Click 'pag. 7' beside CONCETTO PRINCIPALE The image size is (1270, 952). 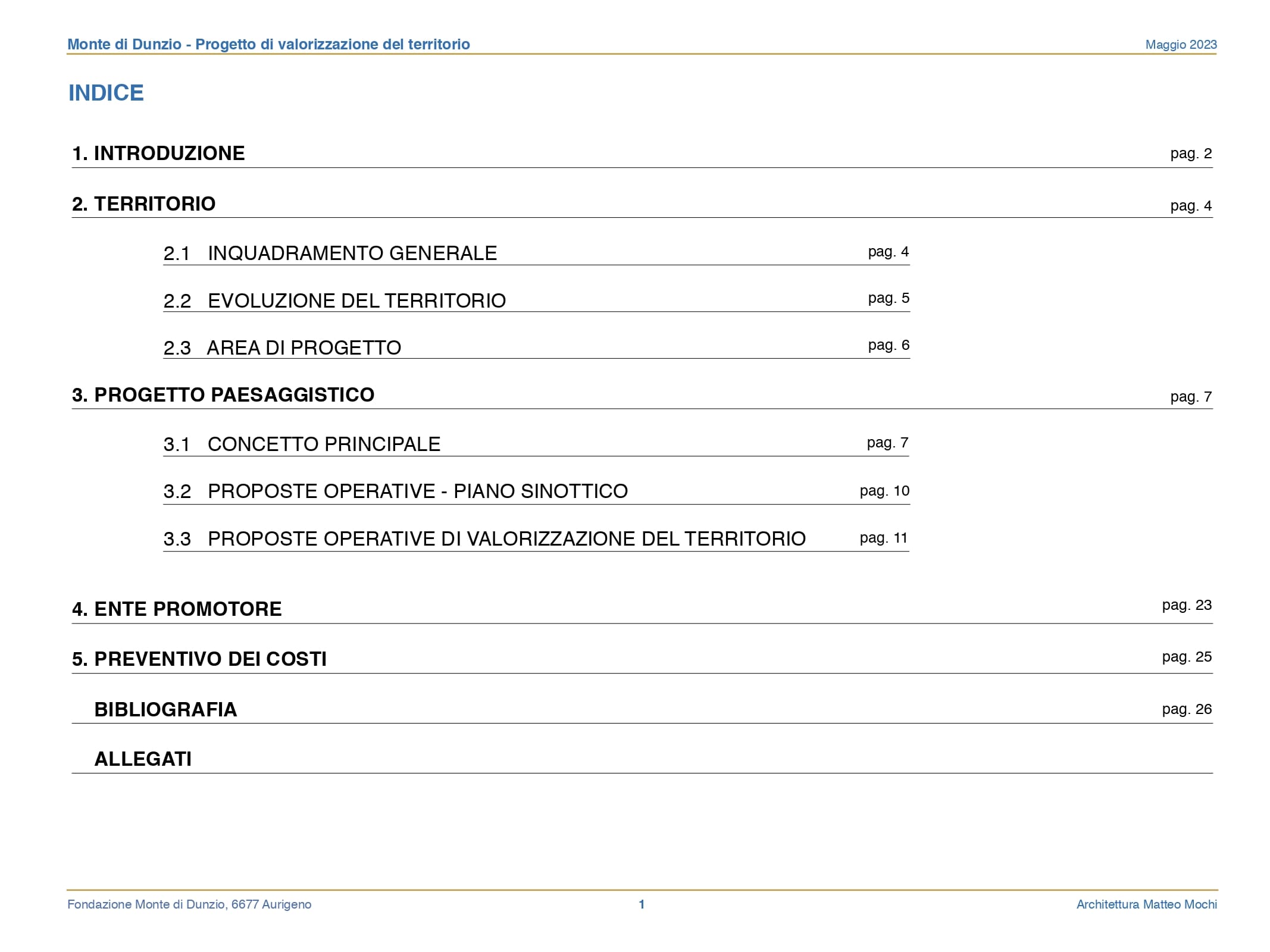tap(887, 443)
